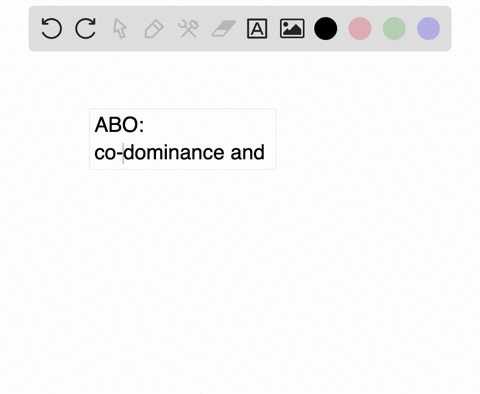
Task: Select the pointer selection tool
Action: click(120, 29)
